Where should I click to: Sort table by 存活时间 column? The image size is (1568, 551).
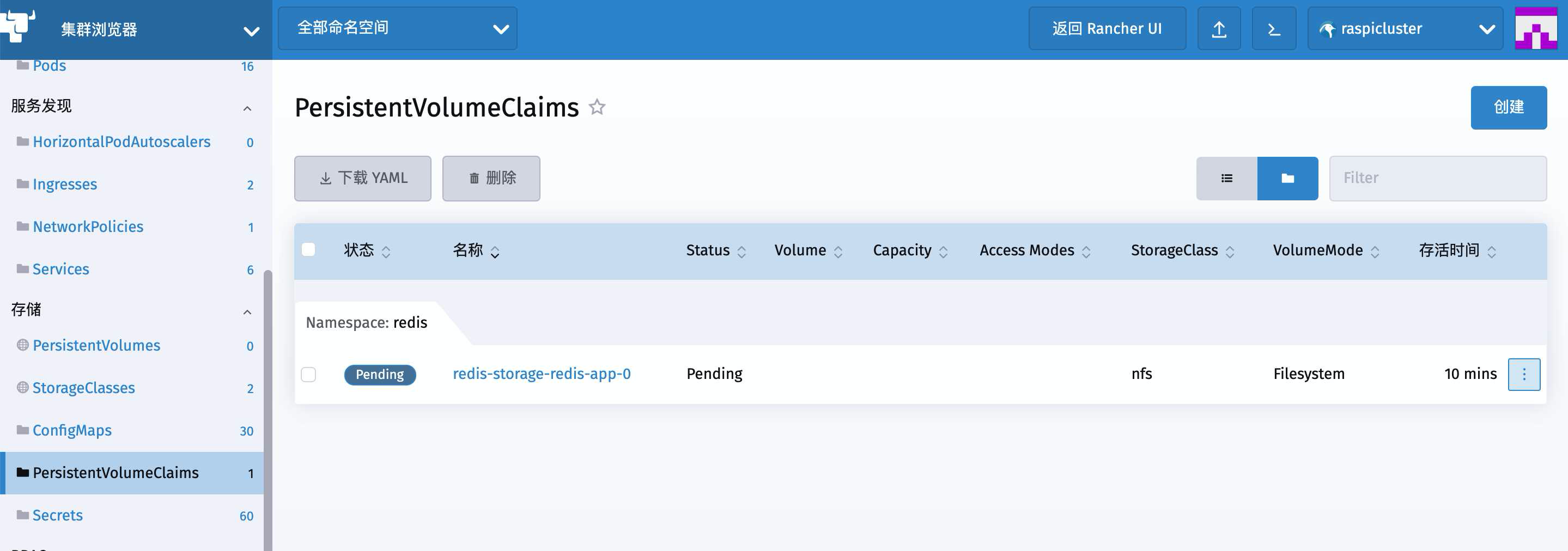1457,250
